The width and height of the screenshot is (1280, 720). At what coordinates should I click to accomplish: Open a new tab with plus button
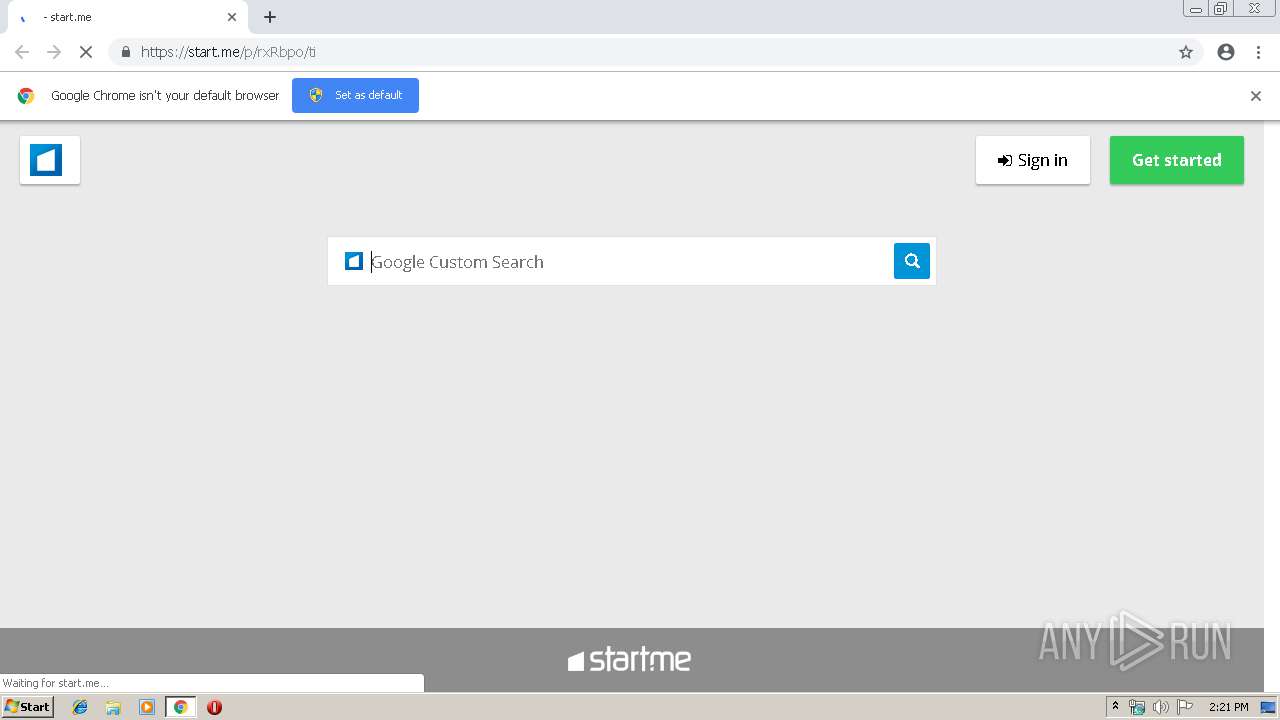[x=270, y=17]
